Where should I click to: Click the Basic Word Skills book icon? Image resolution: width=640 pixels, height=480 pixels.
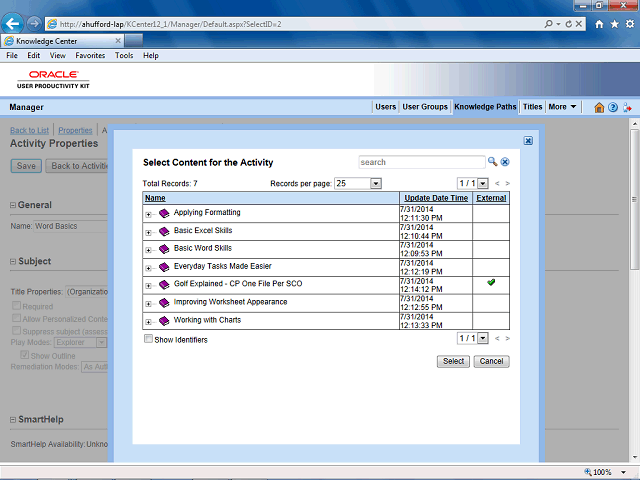pyautogui.click(x=164, y=249)
